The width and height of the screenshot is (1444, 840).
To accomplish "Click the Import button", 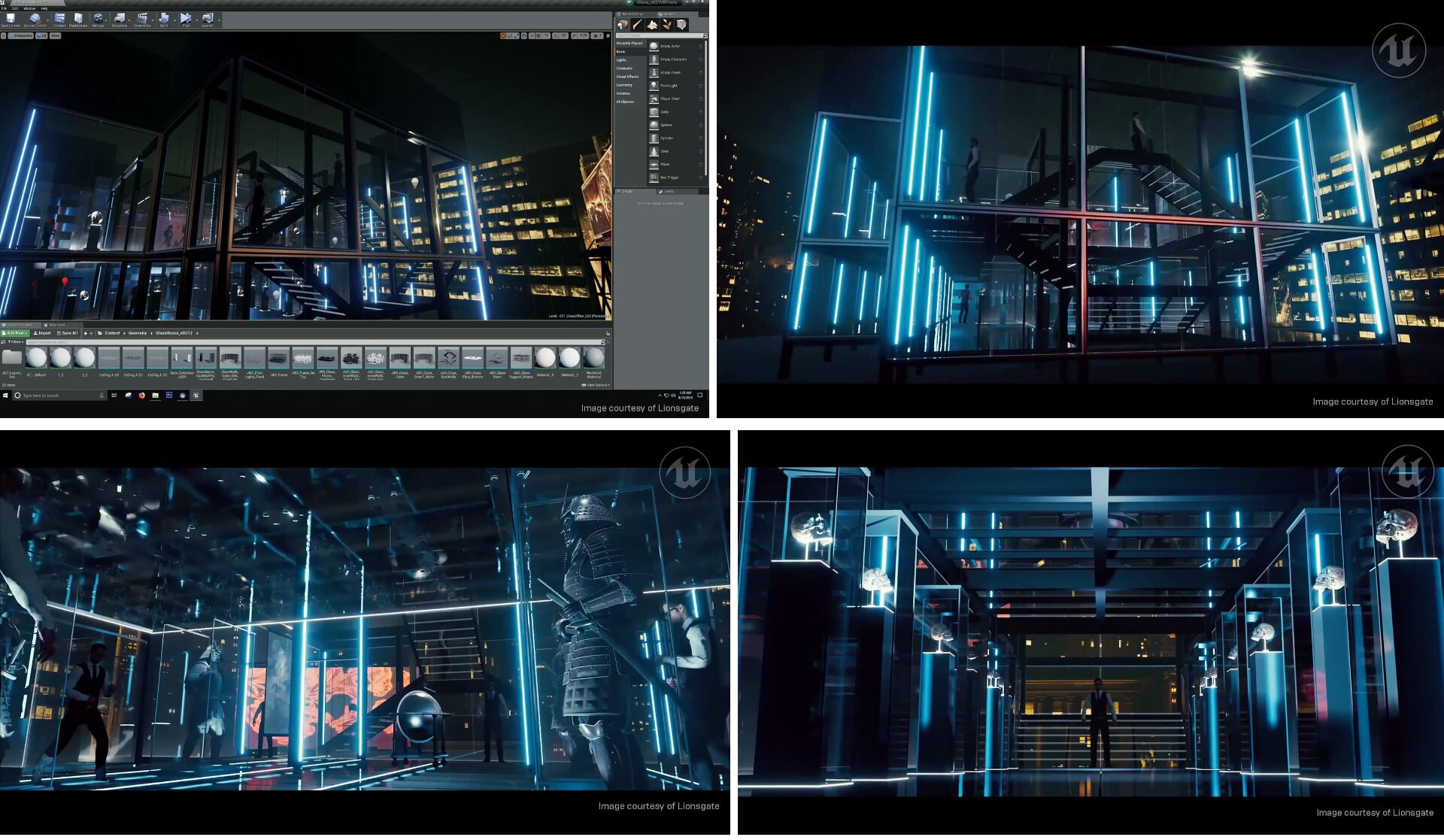I will 43,333.
